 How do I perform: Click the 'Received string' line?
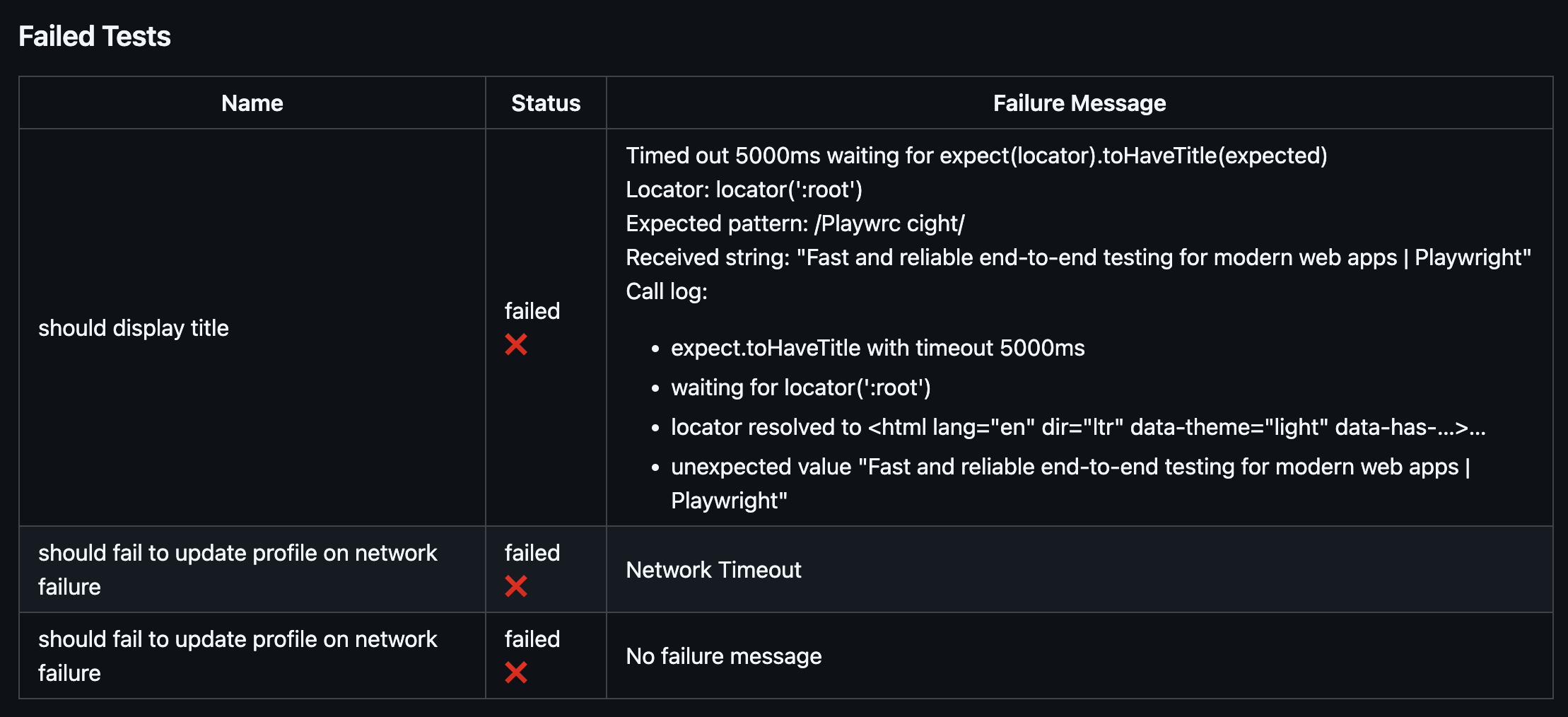coord(1078,257)
